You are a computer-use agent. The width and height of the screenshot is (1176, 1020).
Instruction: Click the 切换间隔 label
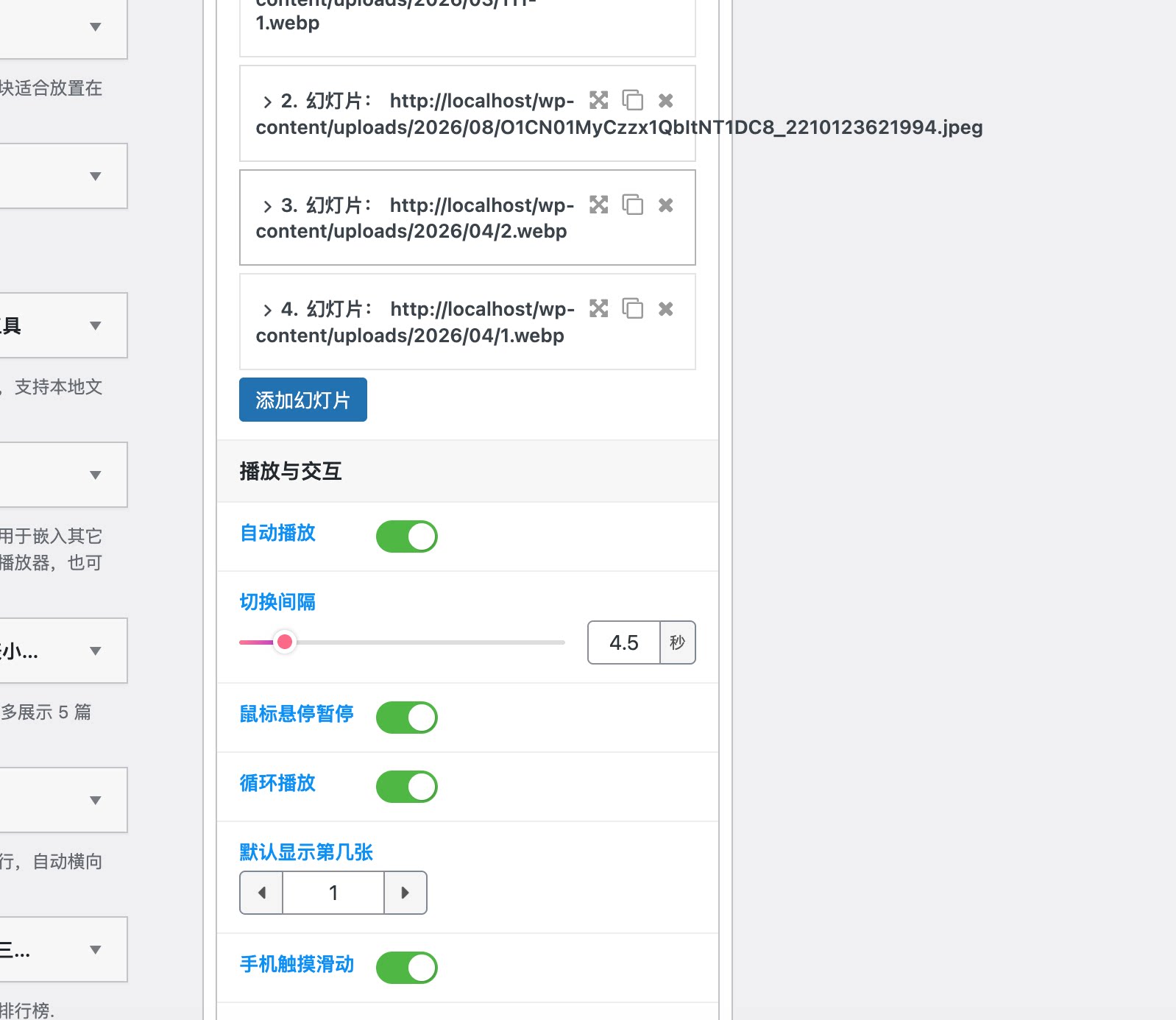click(277, 602)
